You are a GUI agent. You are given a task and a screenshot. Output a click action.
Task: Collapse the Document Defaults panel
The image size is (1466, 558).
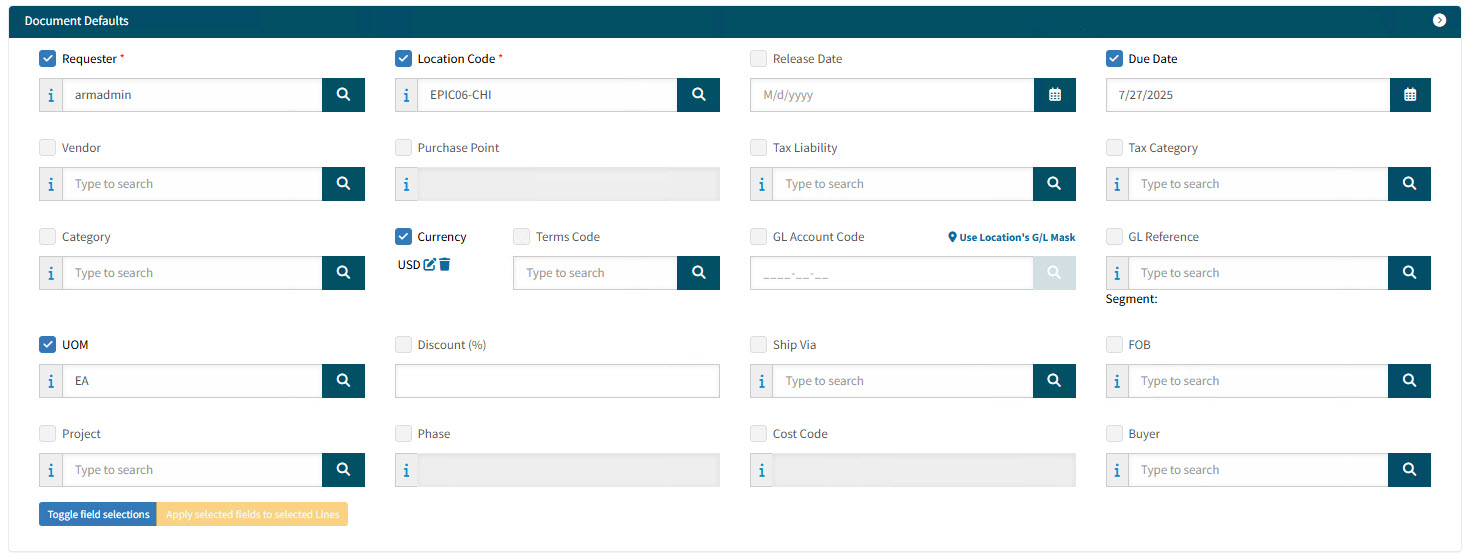click(x=1439, y=20)
